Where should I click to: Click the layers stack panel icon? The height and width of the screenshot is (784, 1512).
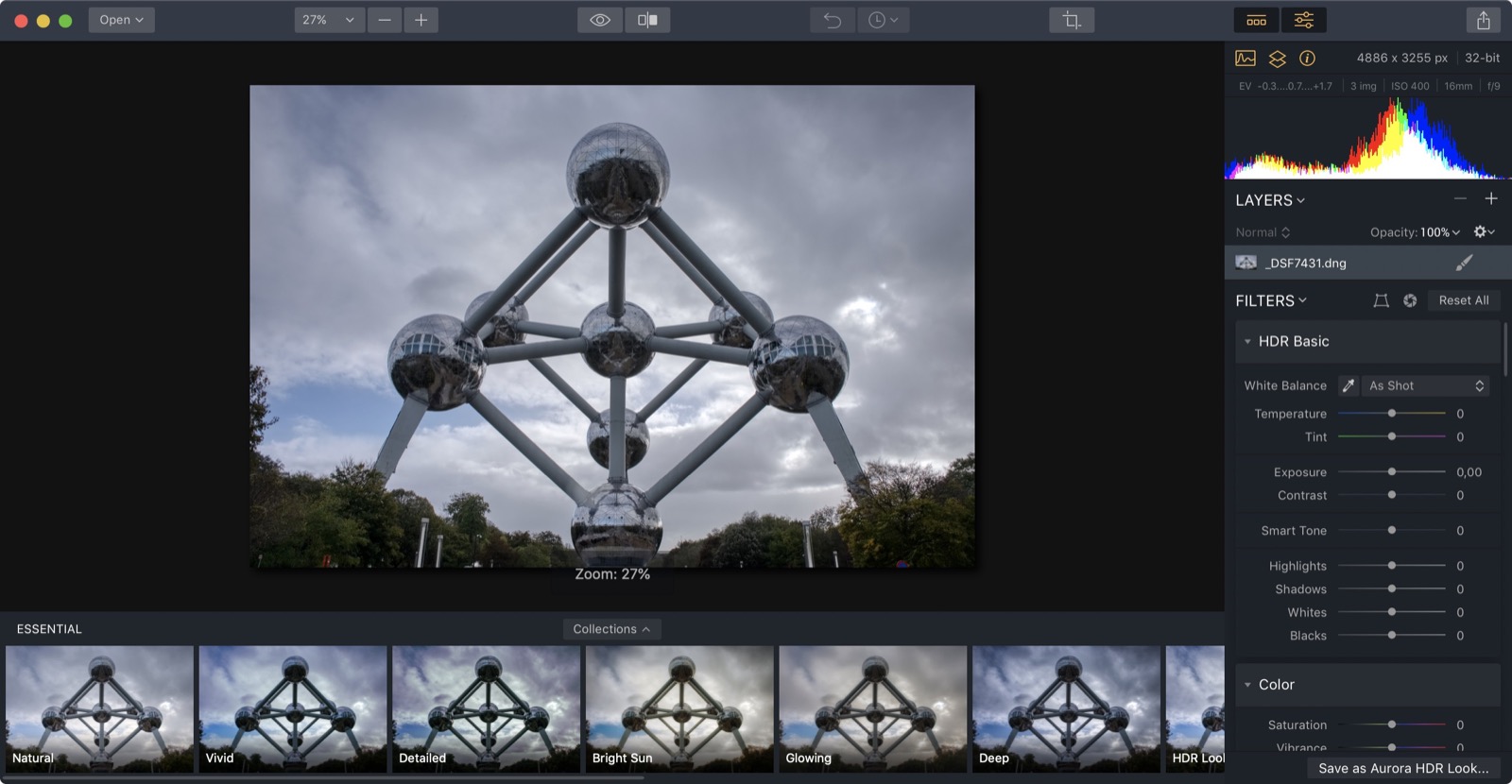[x=1277, y=59]
